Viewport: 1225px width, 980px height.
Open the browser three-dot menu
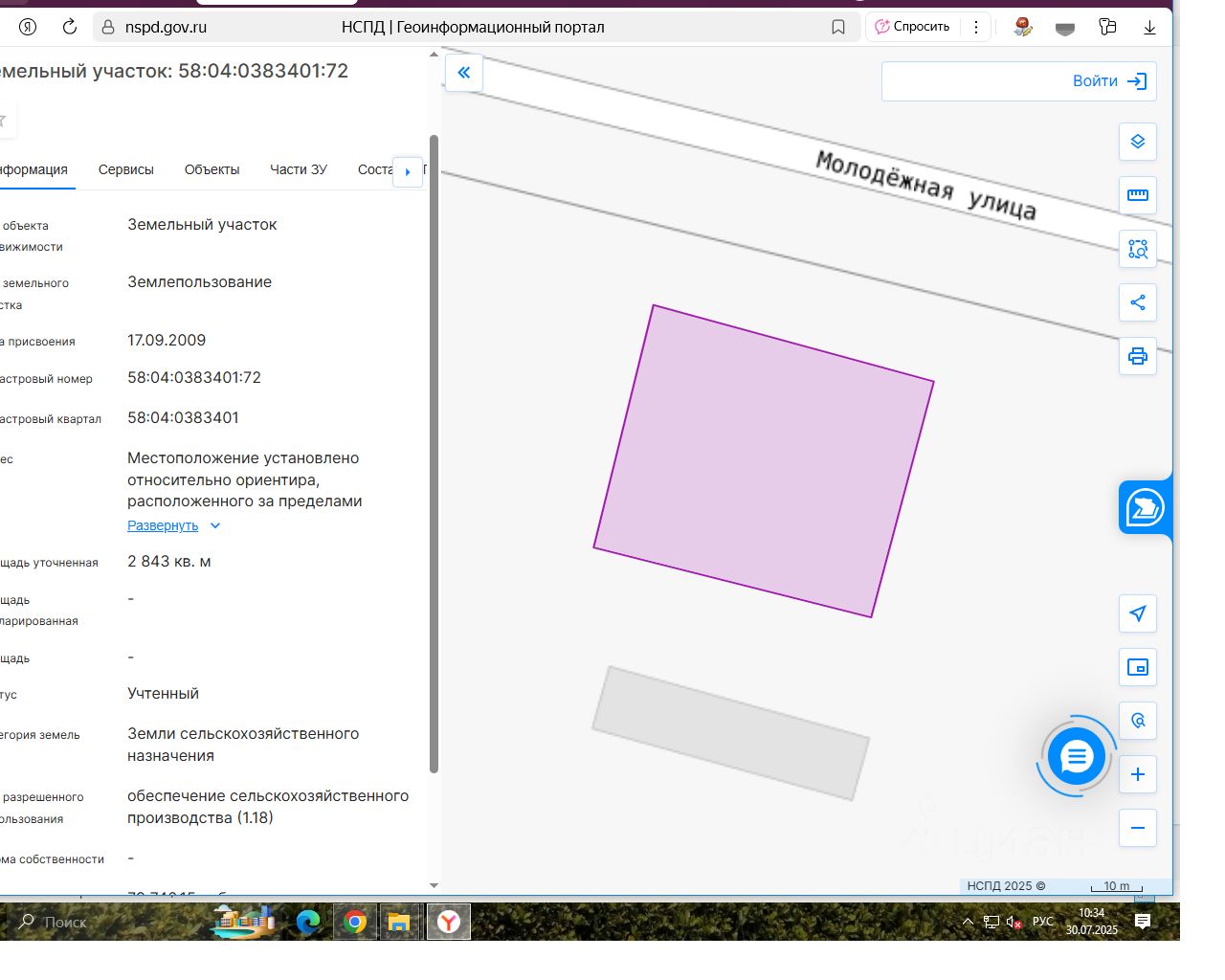[x=976, y=27]
